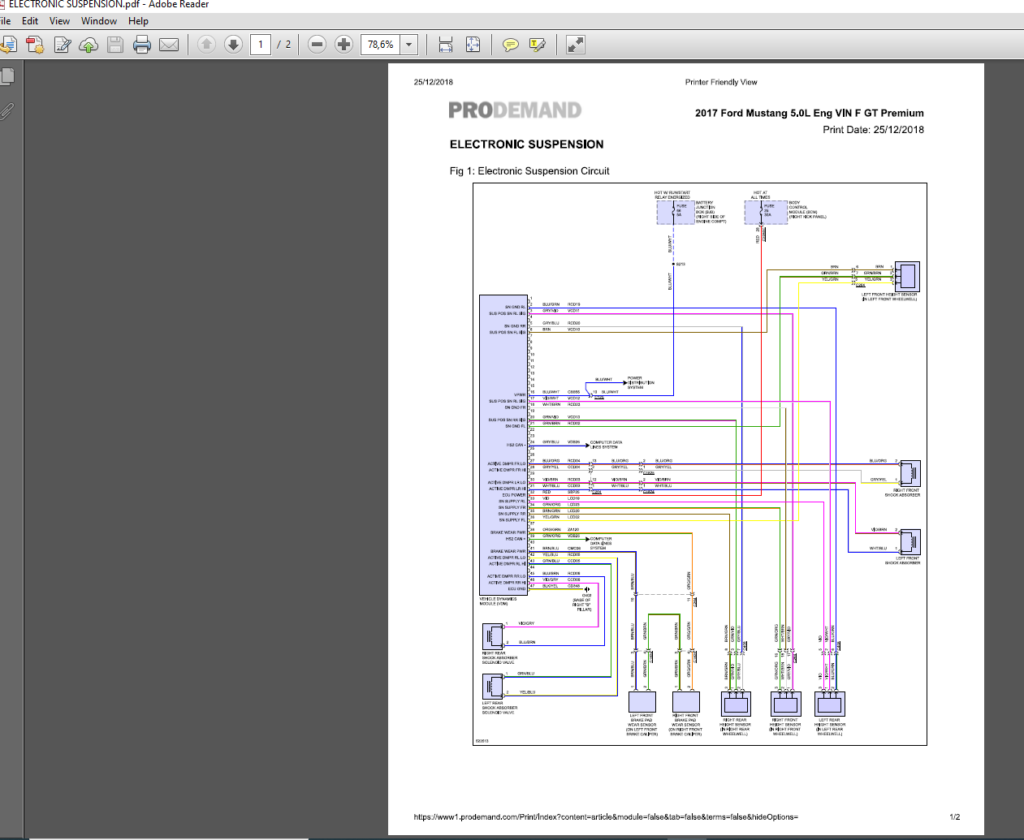Click the Fit One Full Page icon
1024x840 pixels.
[473, 44]
